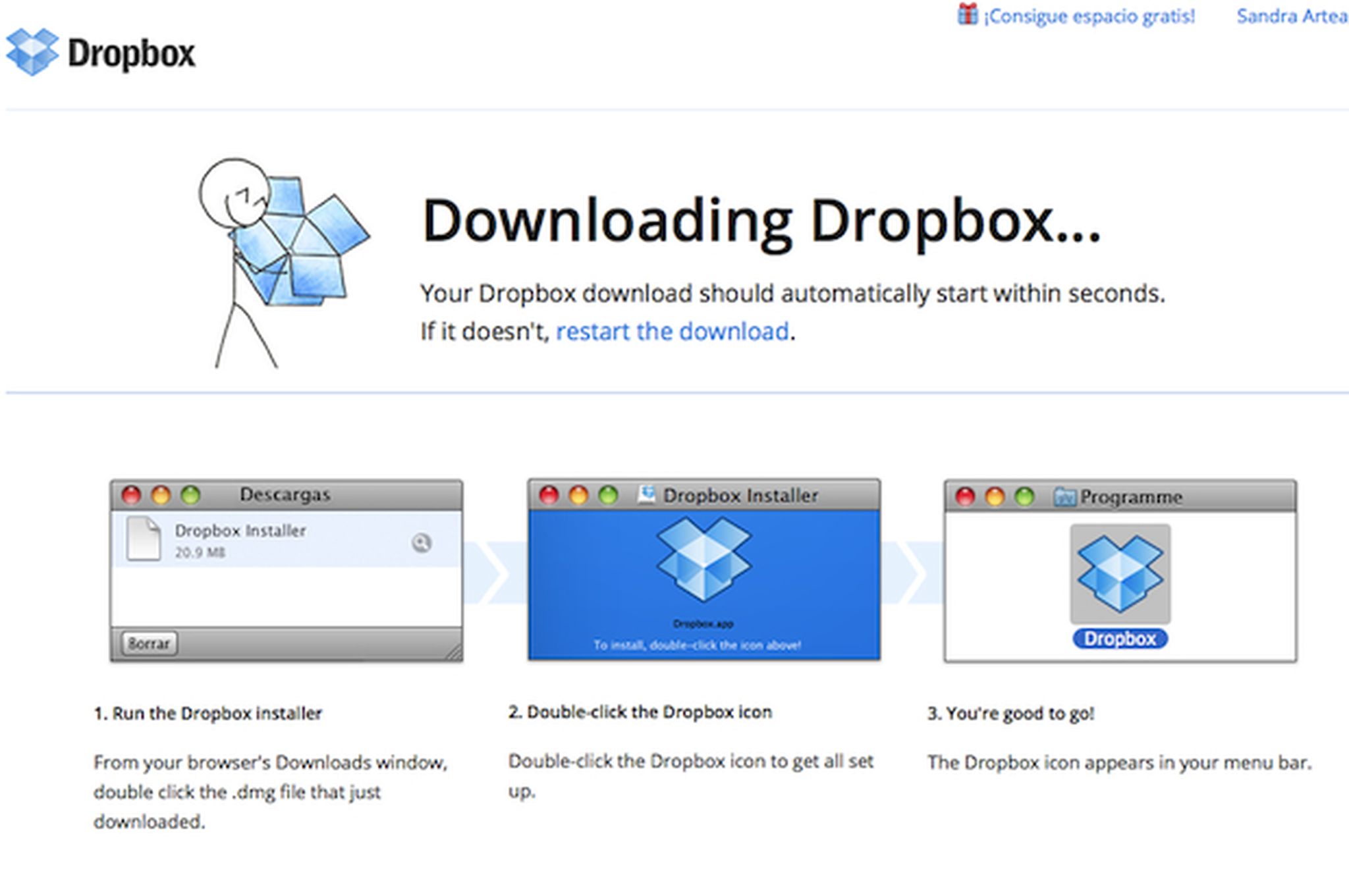Open the Consigue espacio gratis link
1349x896 pixels.
(x=1090, y=14)
